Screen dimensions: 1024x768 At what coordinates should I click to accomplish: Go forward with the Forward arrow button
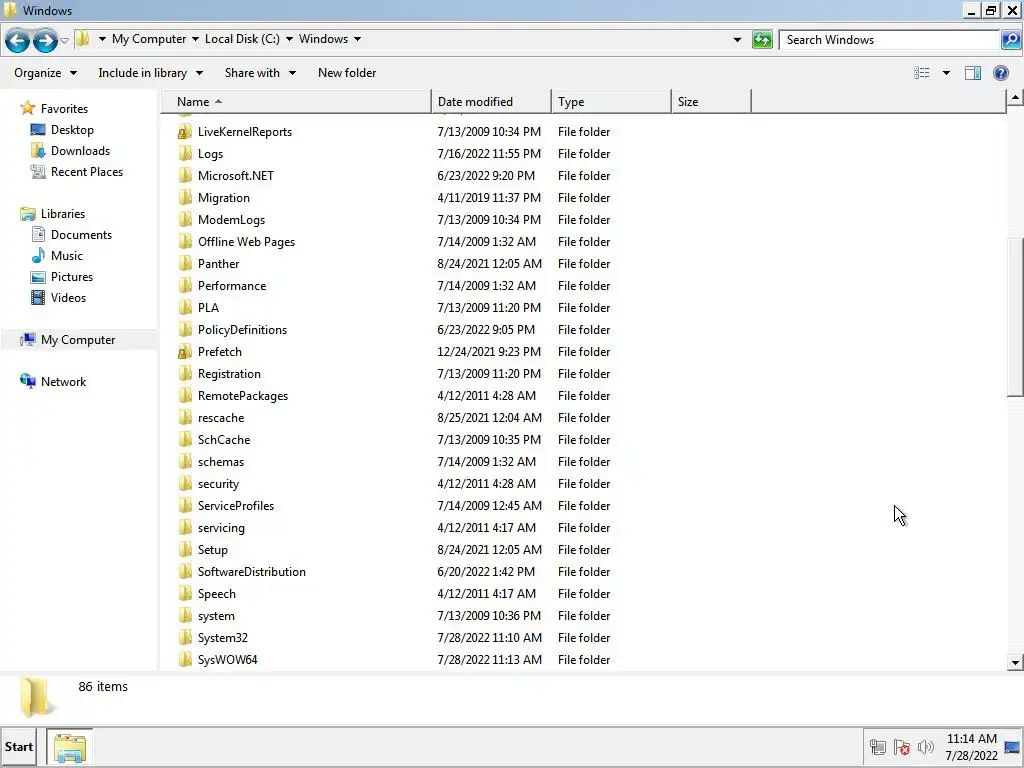pyautogui.click(x=45, y=40)
